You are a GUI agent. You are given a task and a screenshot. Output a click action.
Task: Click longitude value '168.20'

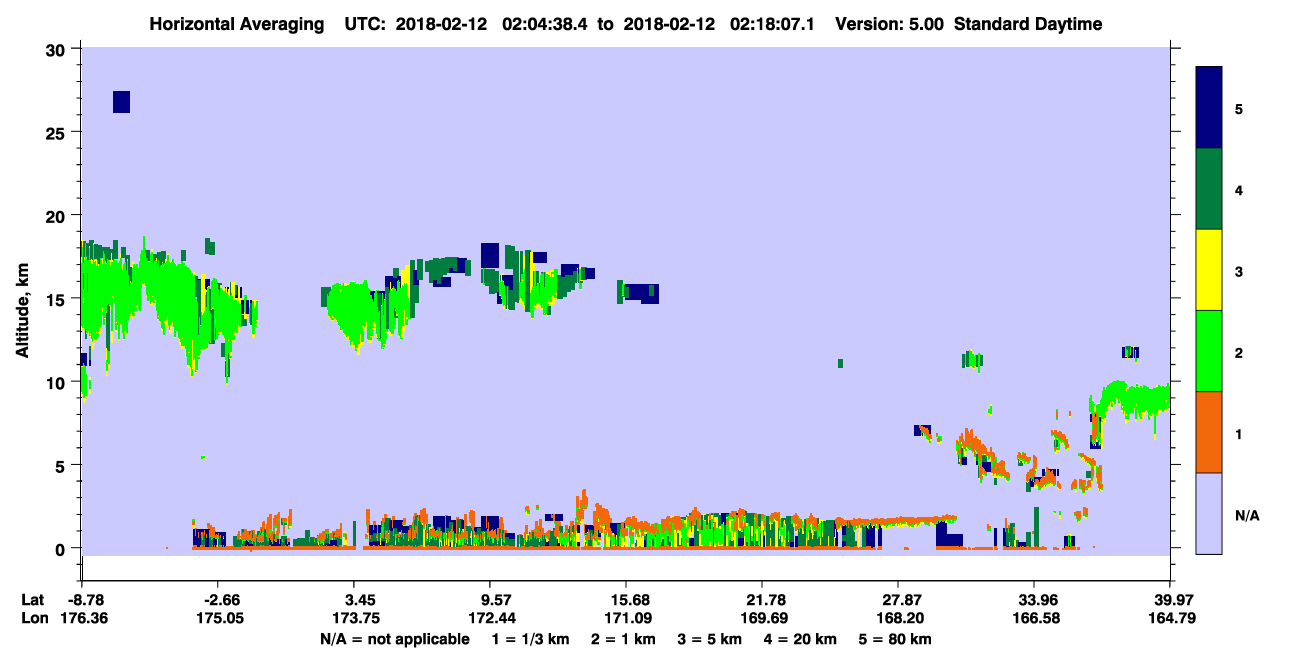point(898,619)
